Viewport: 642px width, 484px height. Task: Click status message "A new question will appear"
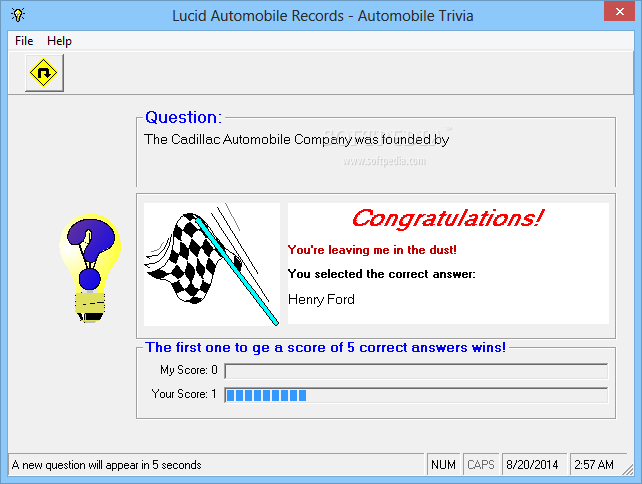click(x=106, y=465)
